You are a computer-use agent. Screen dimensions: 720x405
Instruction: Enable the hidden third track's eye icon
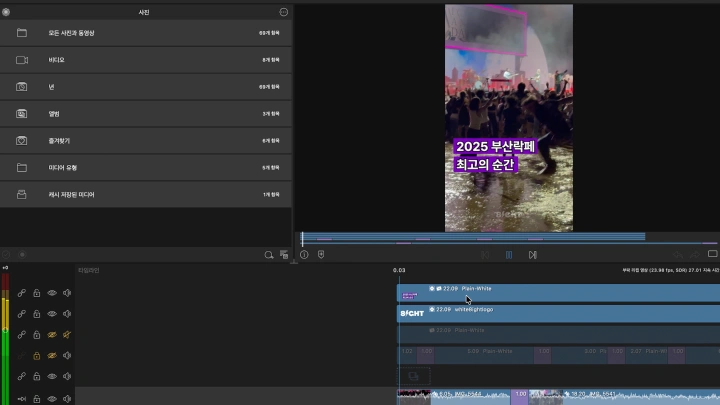(52, 334)
